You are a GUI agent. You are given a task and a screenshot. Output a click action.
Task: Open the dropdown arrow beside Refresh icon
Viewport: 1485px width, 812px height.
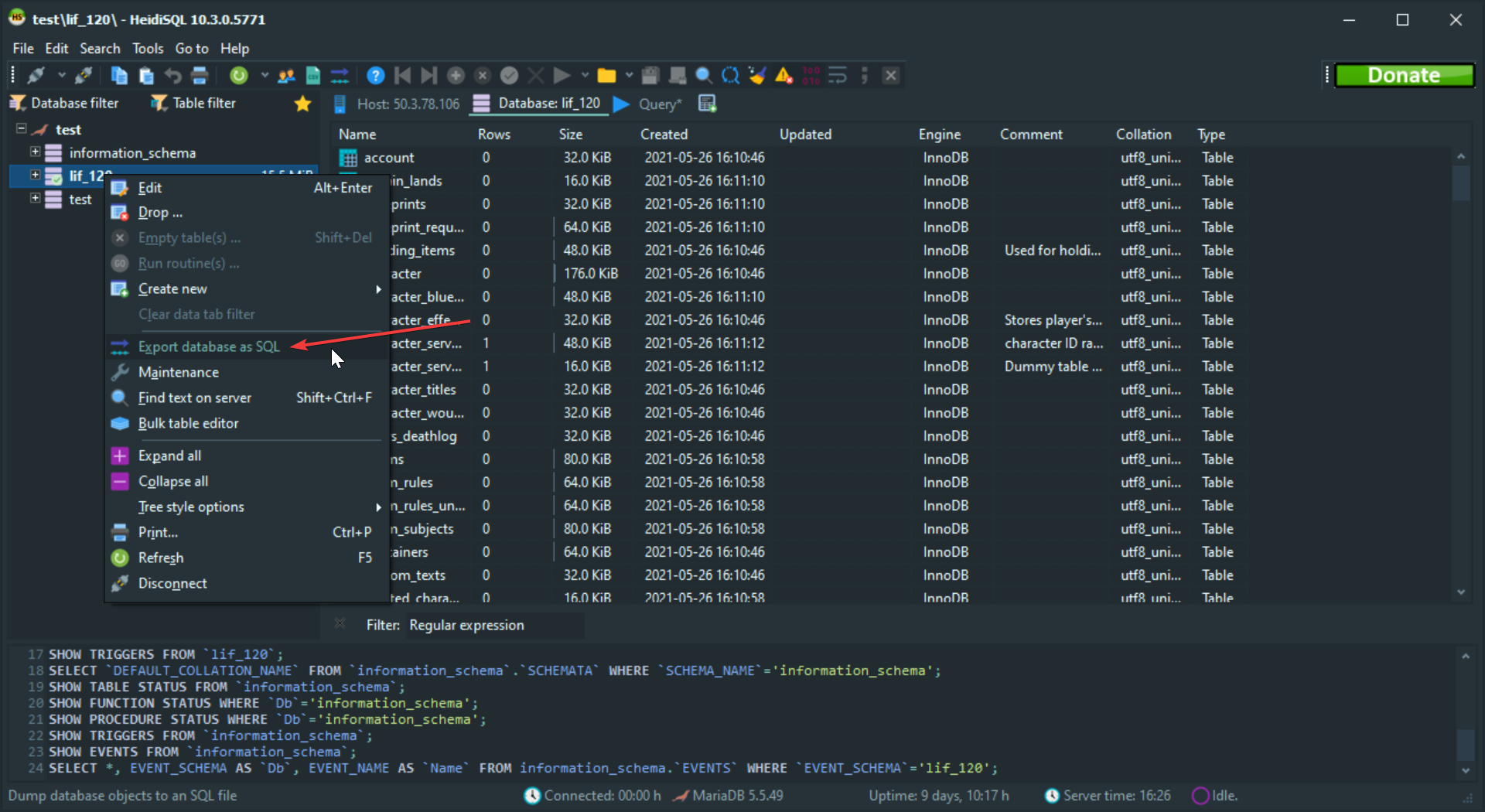264,75
